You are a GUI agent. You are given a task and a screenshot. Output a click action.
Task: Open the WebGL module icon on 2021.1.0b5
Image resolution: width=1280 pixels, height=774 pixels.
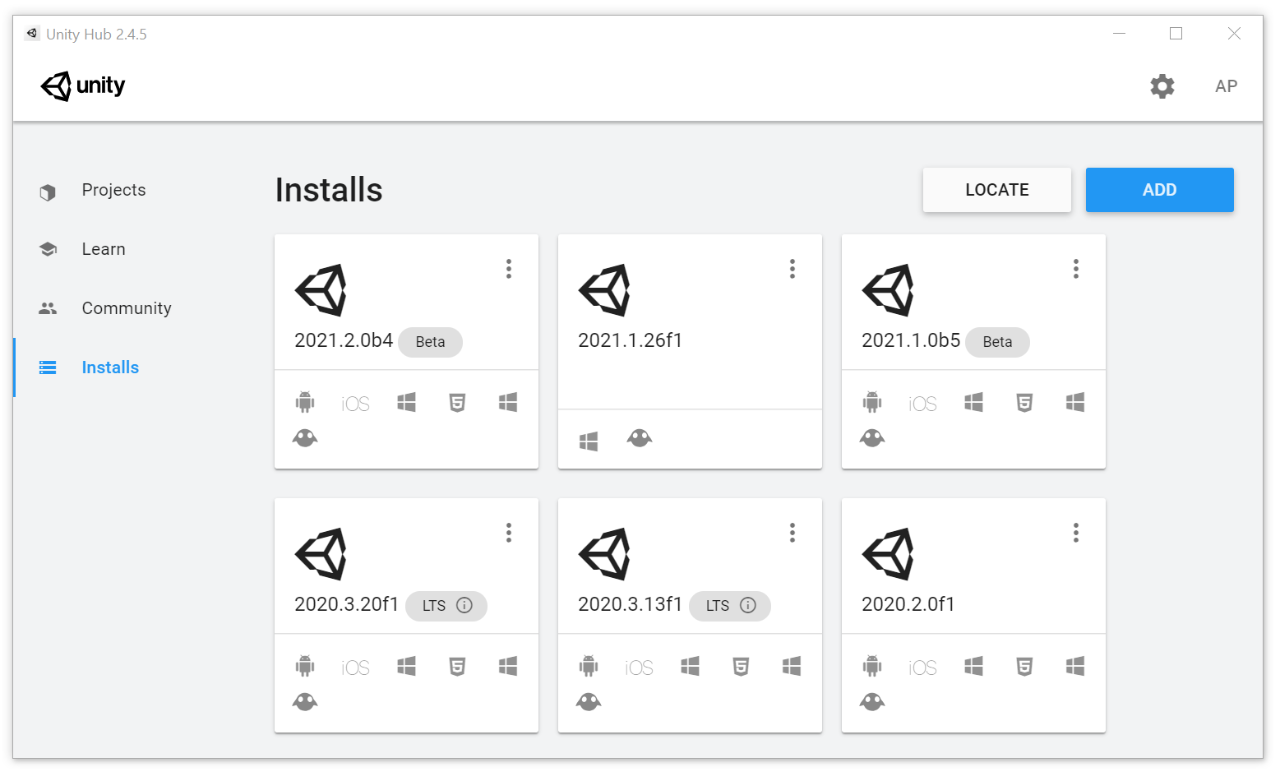pos(1023,402)
